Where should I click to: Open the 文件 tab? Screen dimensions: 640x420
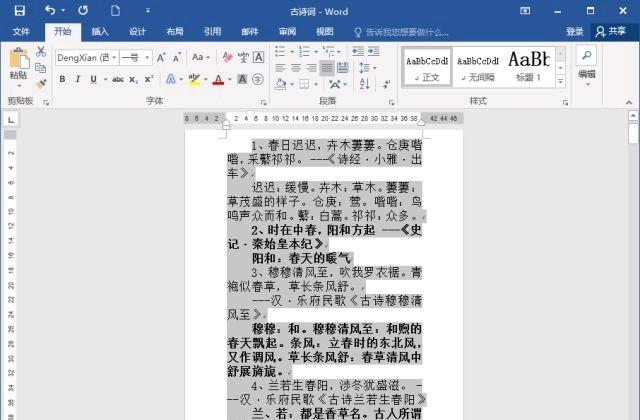click(21, 31)
